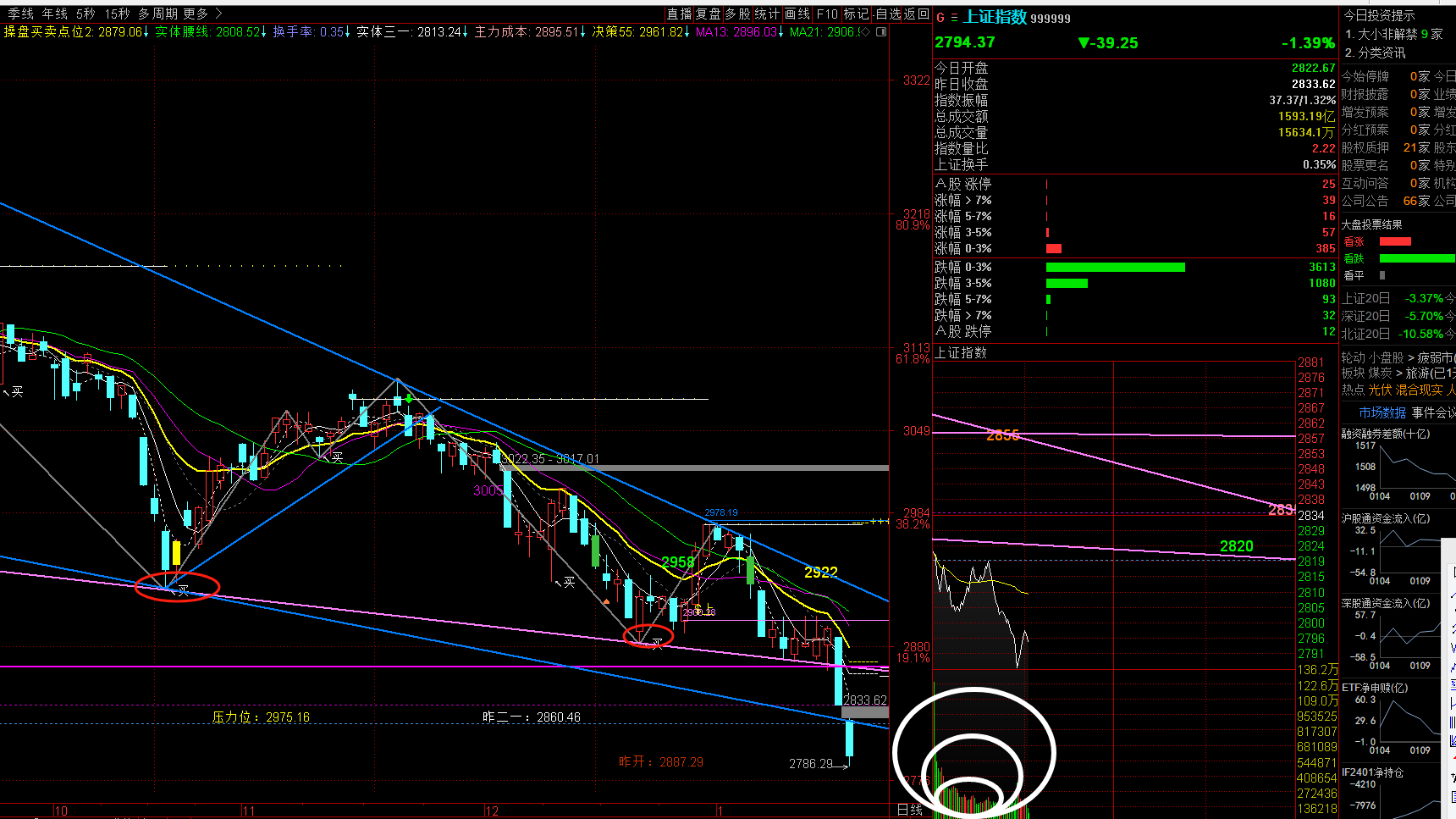This screenshot has width=1456, height=819.
Task: Click 光伏 hot topic link
Action: [x=1380, y=390]
